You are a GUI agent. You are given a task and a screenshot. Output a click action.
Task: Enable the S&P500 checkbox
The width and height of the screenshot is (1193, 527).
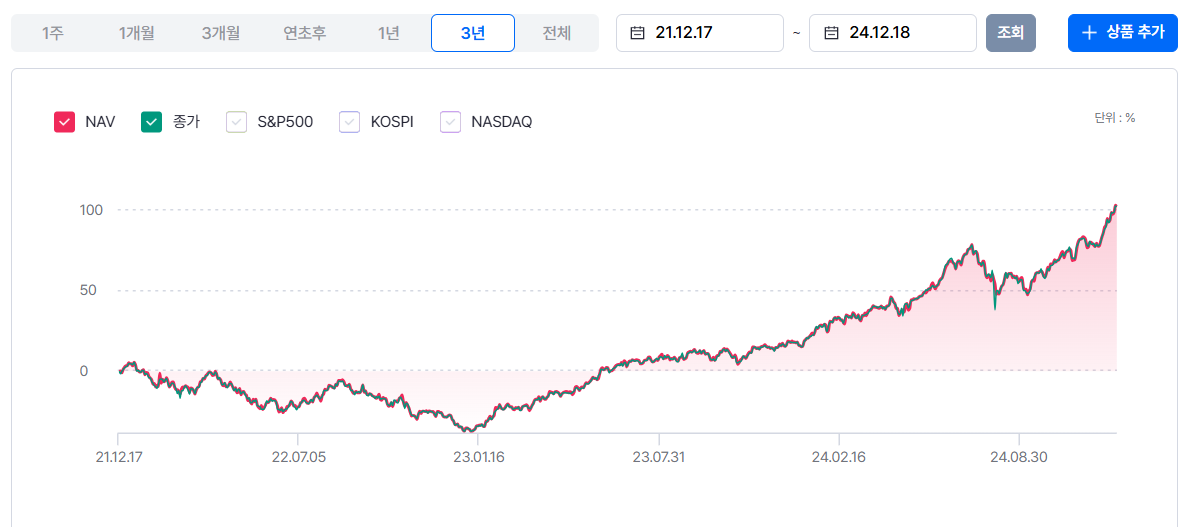click(x=237, y=122)
